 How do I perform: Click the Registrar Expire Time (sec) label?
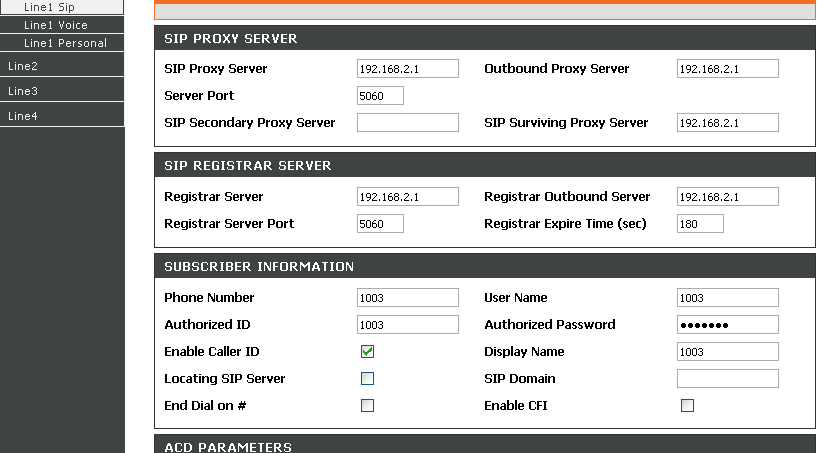coord(565,224)
